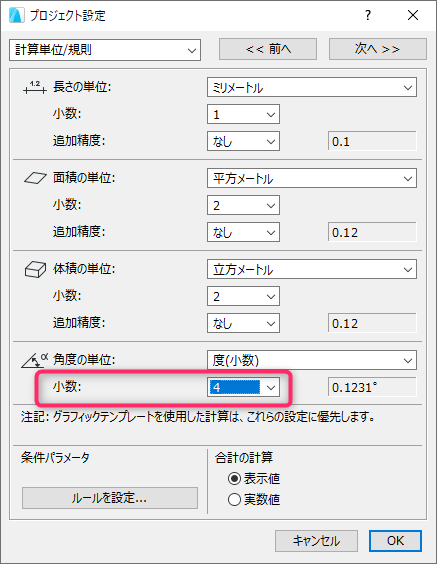Click the 角度の単位: label

(84, 360)
